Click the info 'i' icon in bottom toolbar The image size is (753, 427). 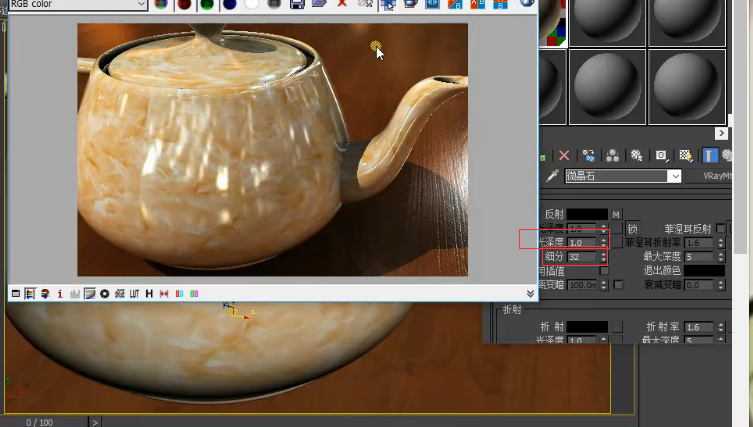[60, 294]
